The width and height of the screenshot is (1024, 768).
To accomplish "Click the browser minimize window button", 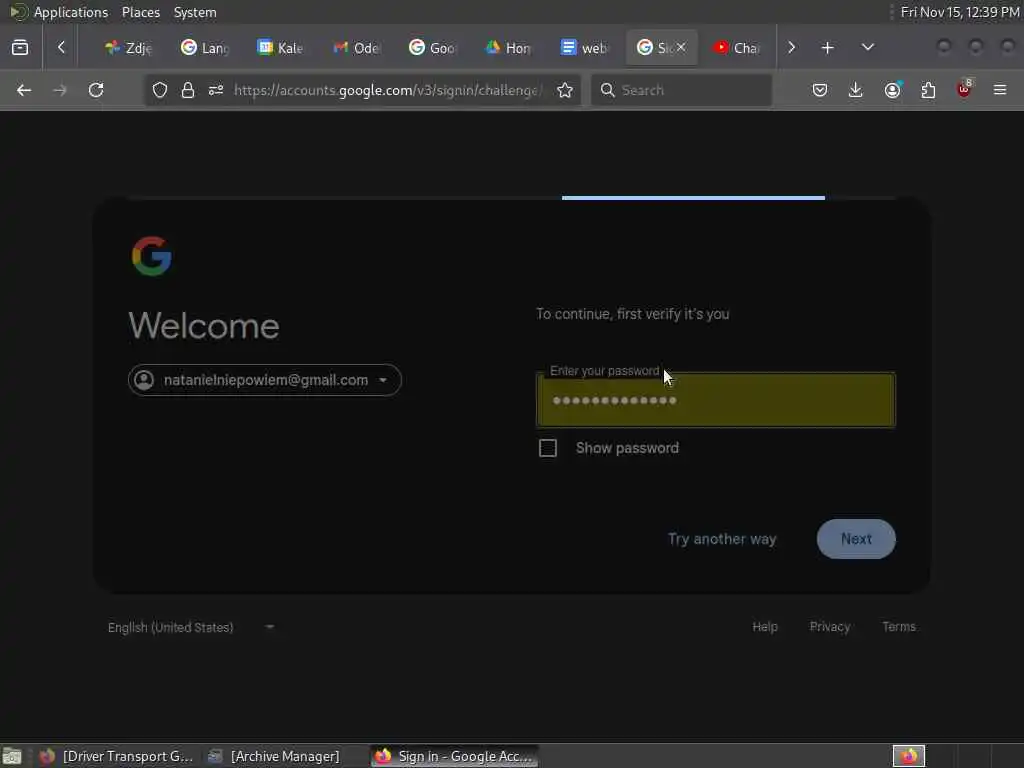I will pyautogui.click(x=944, y=47).
